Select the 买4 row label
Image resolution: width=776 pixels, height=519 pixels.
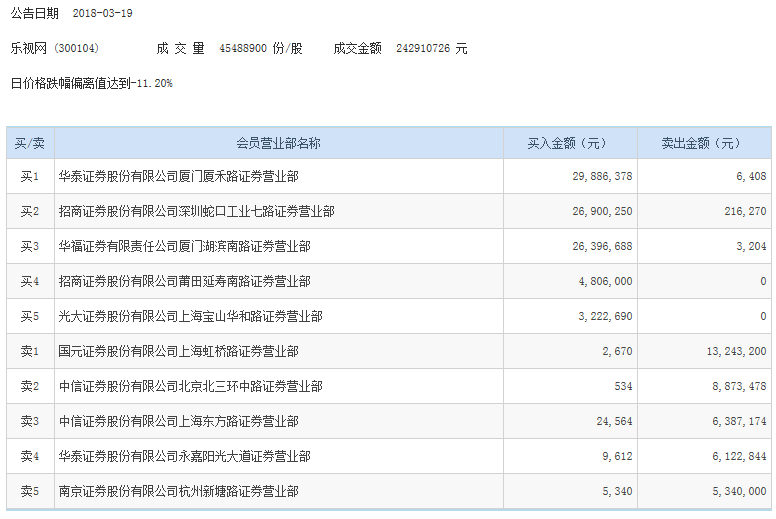(x=30, y=282)
